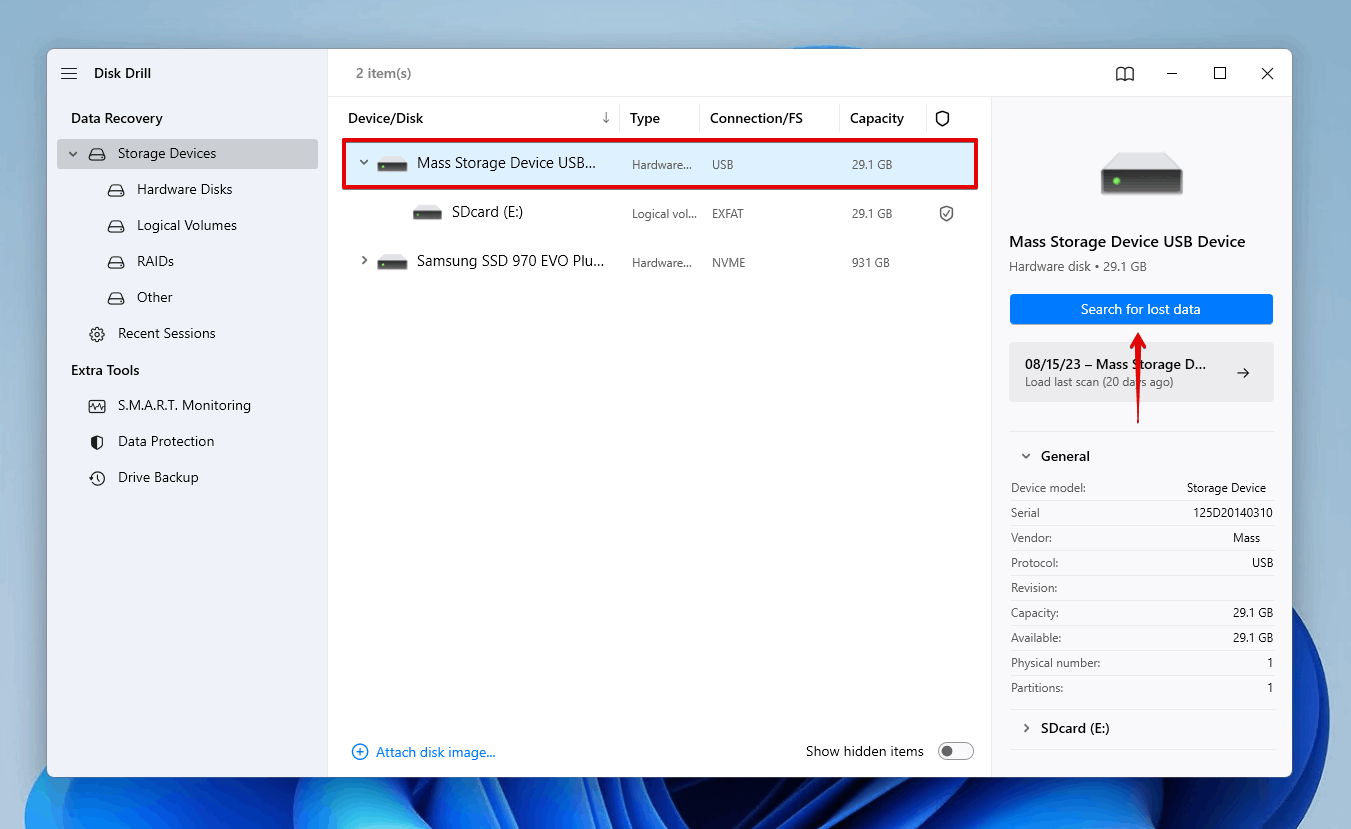Click the Recent Sessions gear icon
Screen dimensions: 1351x829
97,334
